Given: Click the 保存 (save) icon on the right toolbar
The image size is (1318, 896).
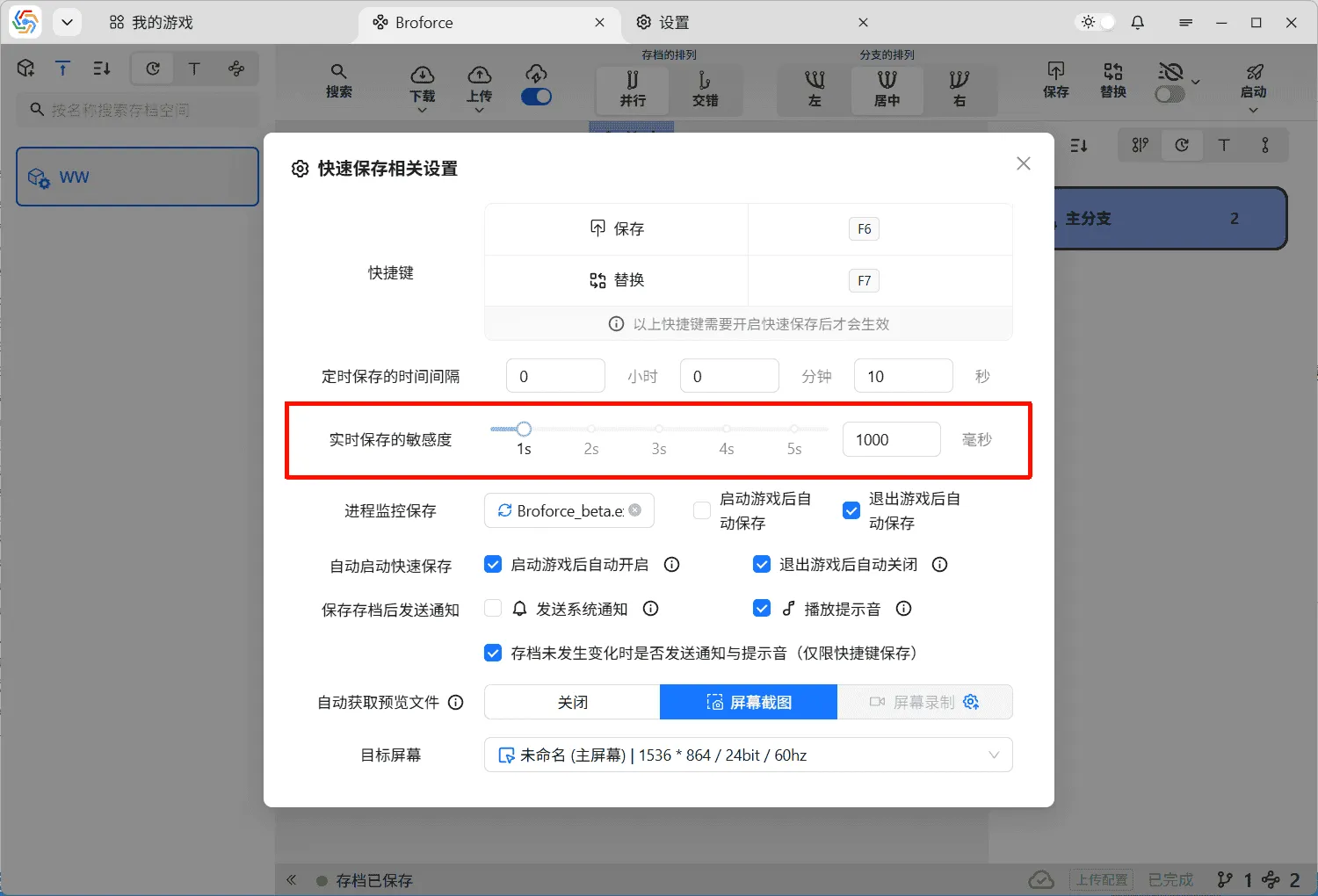Looking at the screenshot, I should (x=1055, y=76).
